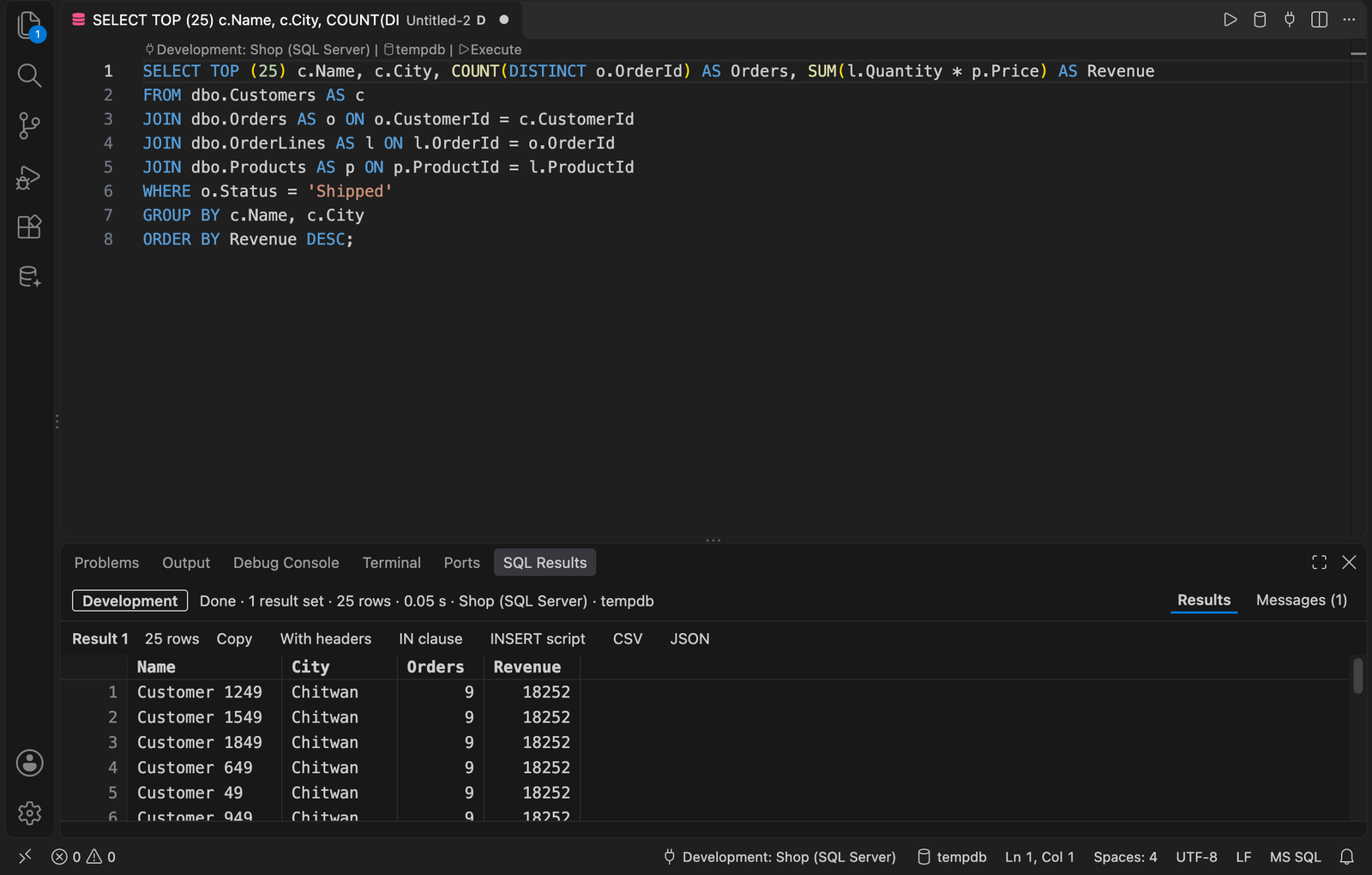Image resolution: width=1372 pixels, height=875 pixels.
Task: Open the Source Control view
Action: 29,126
